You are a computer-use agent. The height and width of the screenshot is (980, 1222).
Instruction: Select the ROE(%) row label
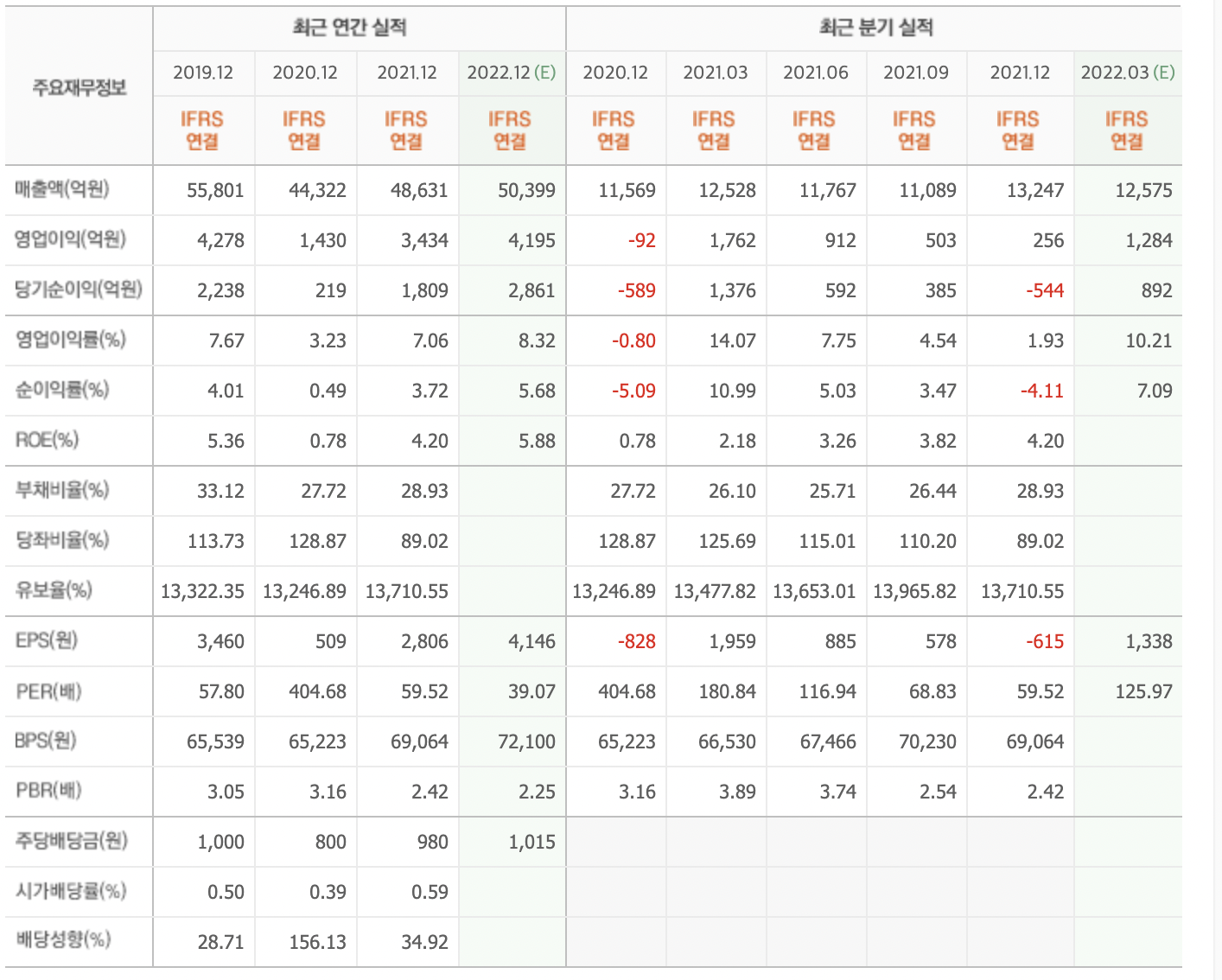(x=47, y=440)
